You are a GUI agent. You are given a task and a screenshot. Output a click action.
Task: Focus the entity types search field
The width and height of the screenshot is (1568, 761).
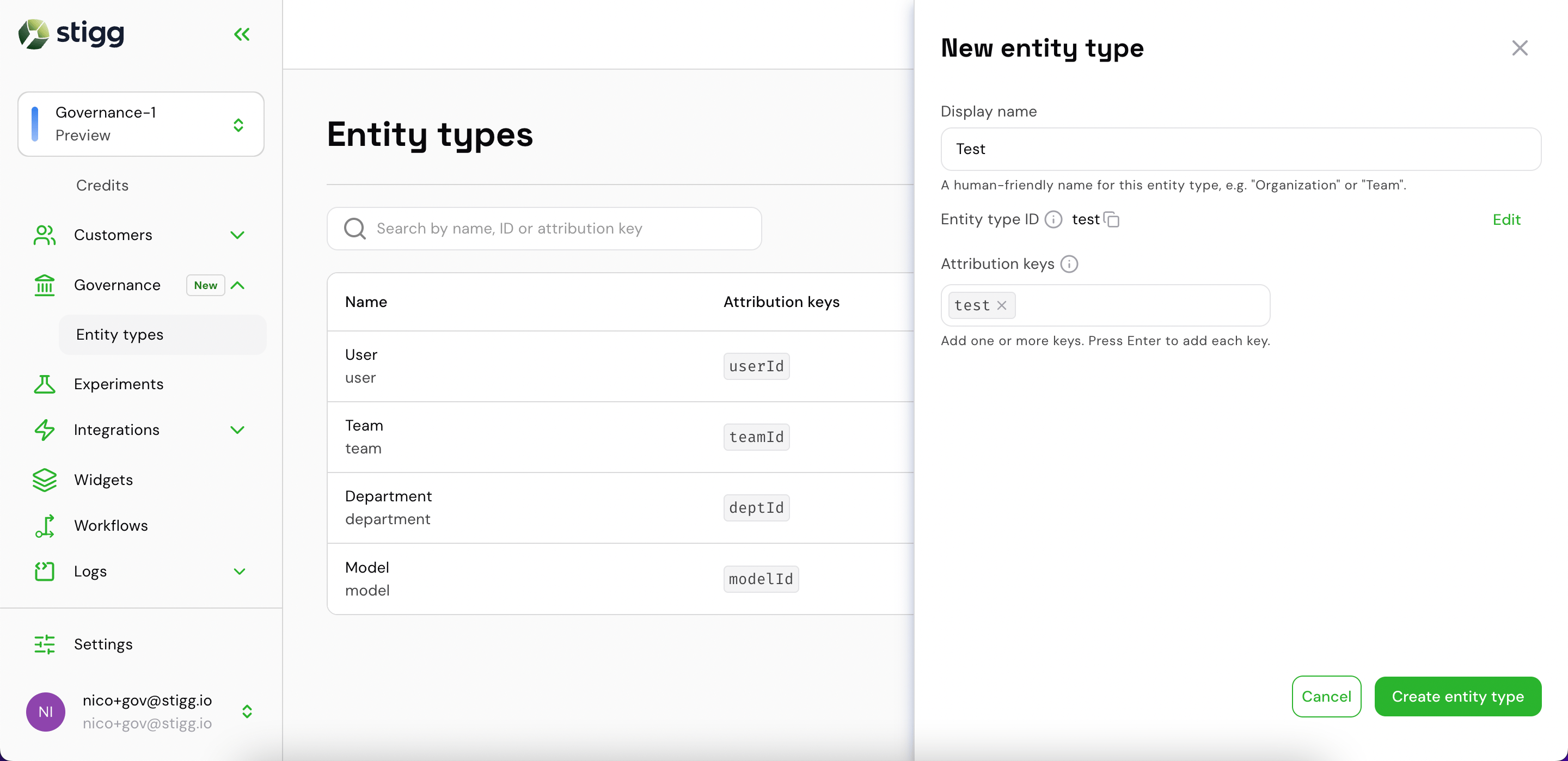pos(544,228)
